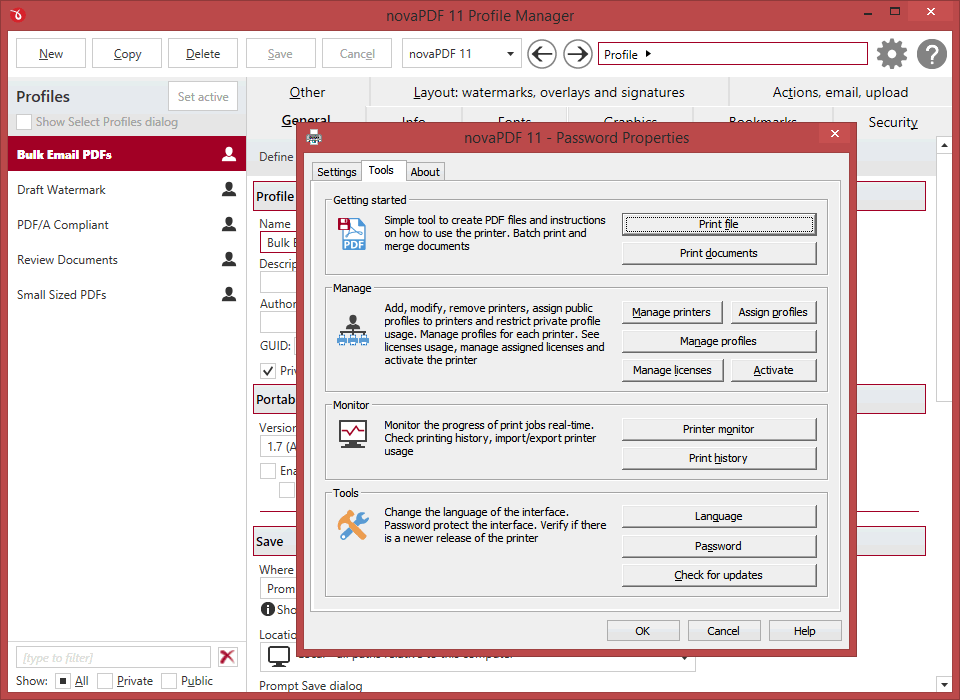Open help via the question mark icon
The height and width of the screenshot is (700, 960).
[x=932, y=54]
